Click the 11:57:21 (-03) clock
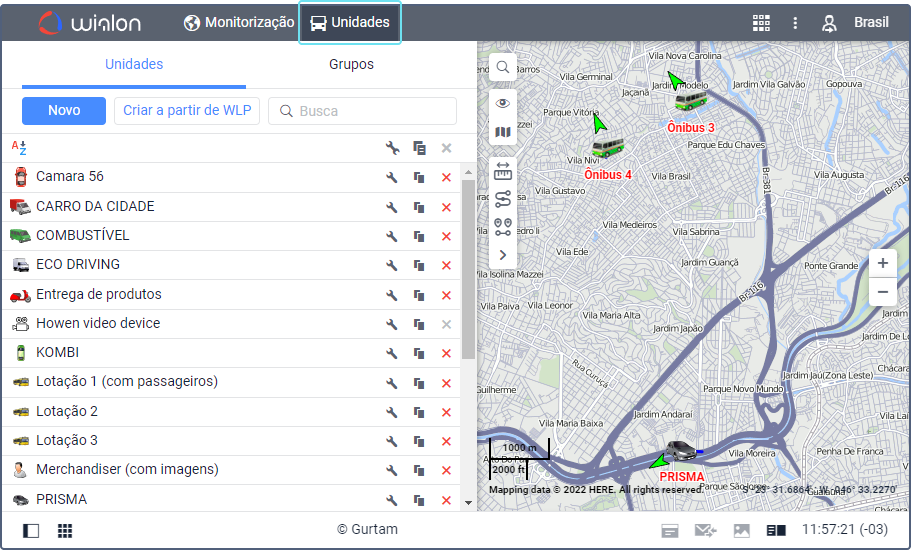This screenshot has height=550, width=911. point(845,530)
